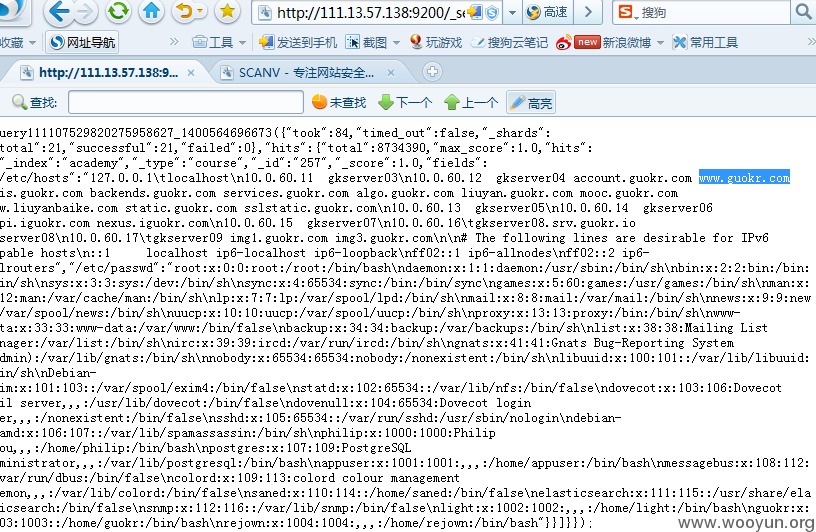This screenshot has height=532, width=816.
Task: Go back with the back arrow
Action: [59, 11]
